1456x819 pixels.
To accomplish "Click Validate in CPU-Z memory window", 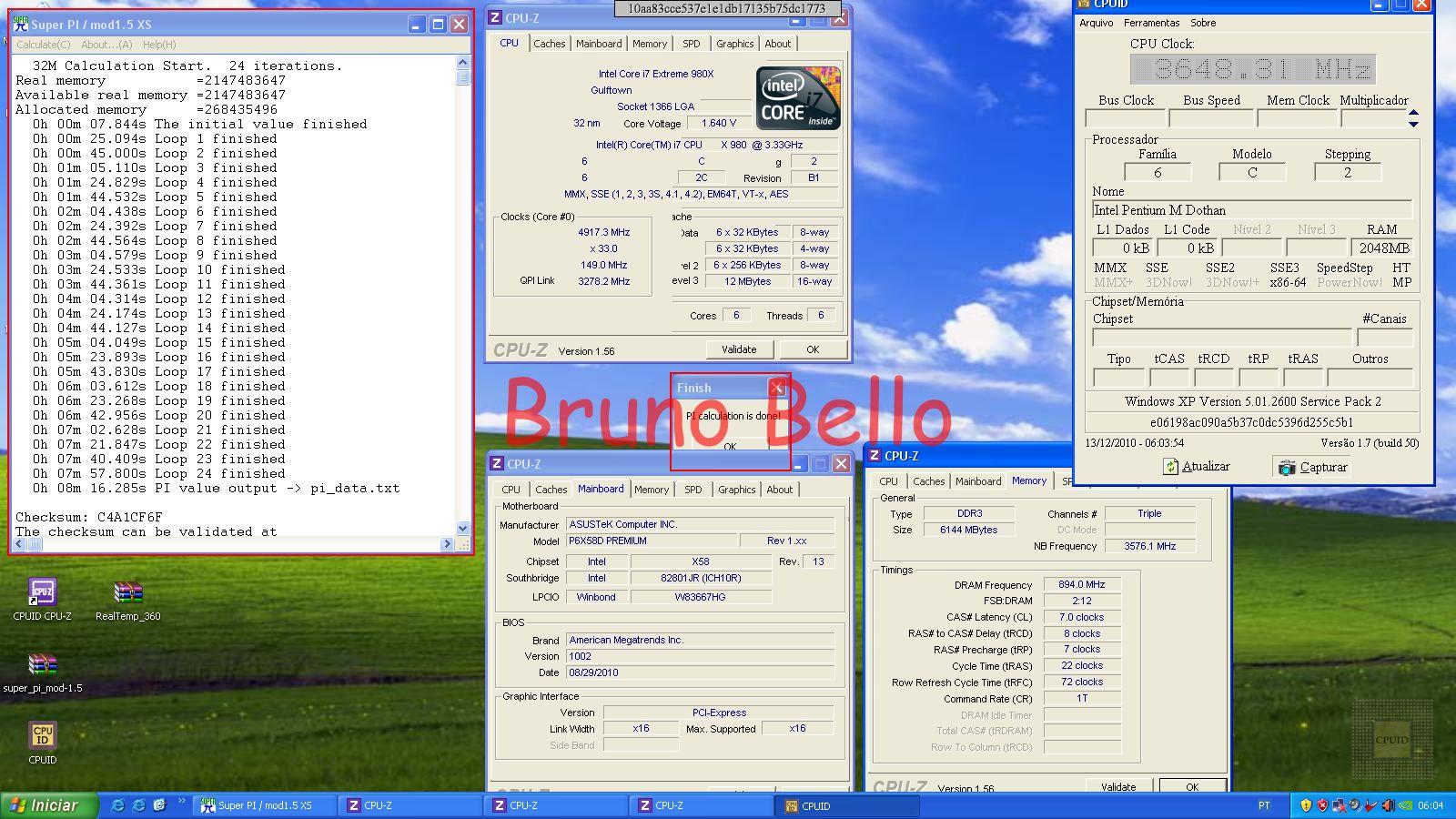I will (1118, 786).
